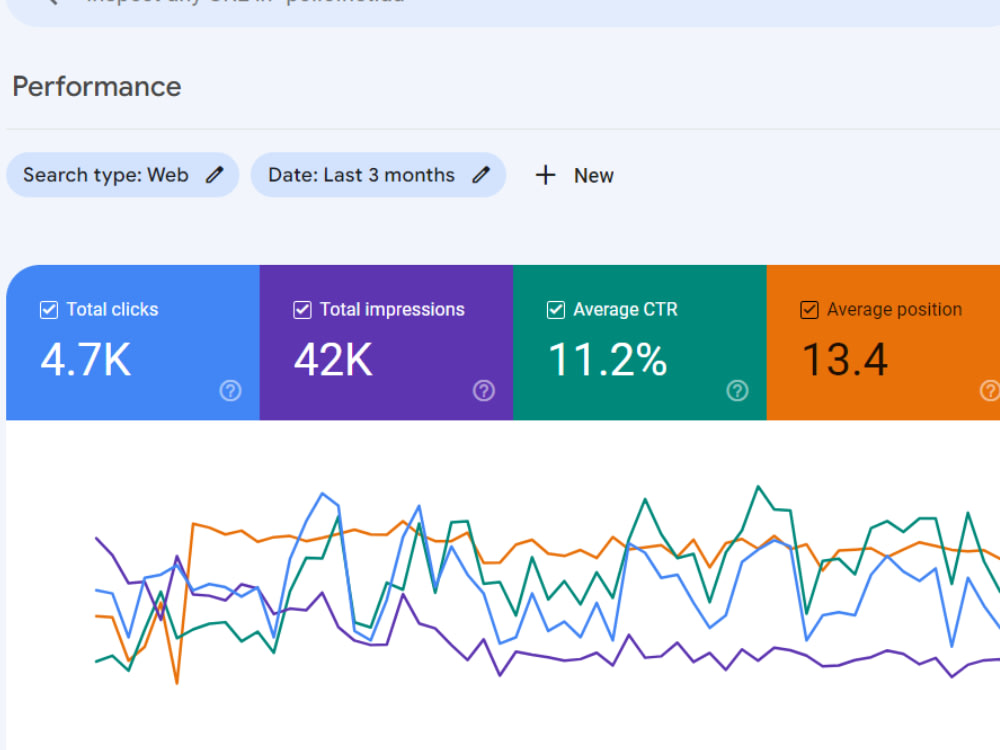
Task: Open help icon on Average CTR card
Action: [x=737, y=390]
